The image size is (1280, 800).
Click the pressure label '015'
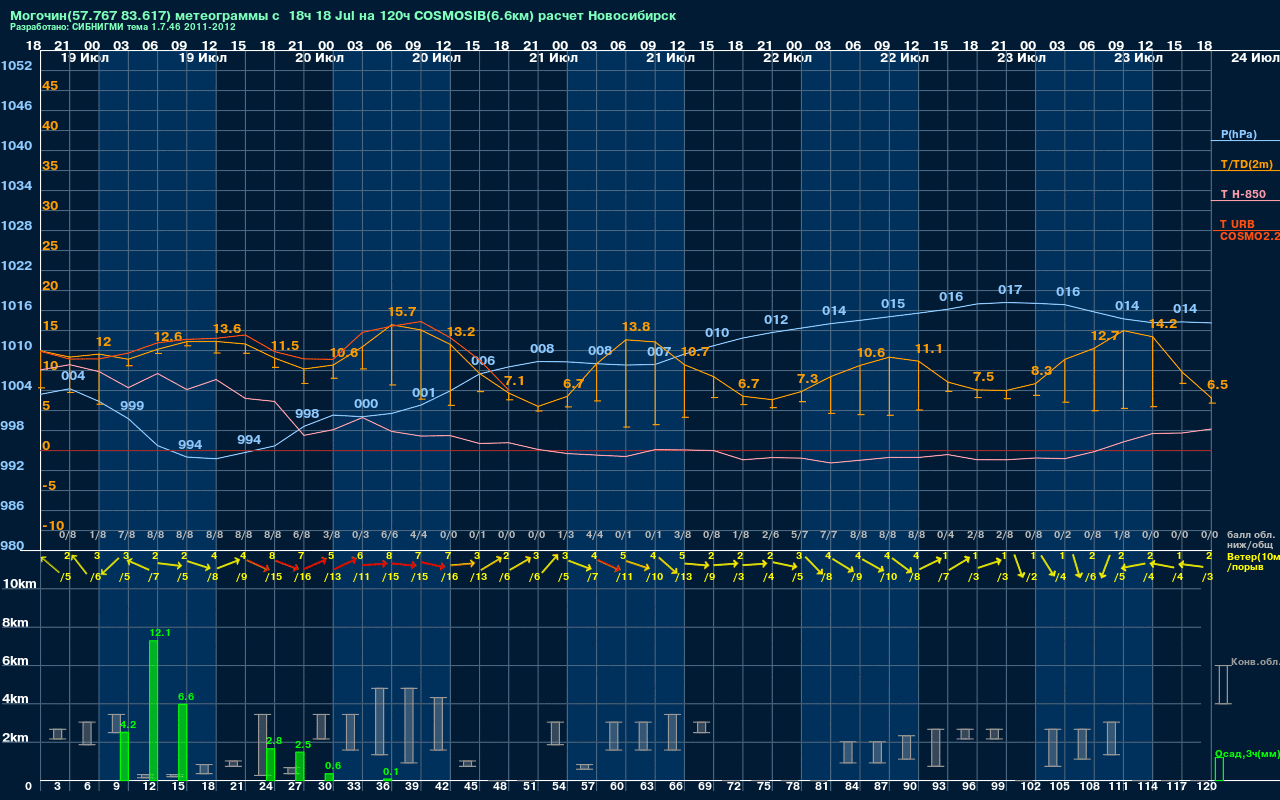click(893, 304)
